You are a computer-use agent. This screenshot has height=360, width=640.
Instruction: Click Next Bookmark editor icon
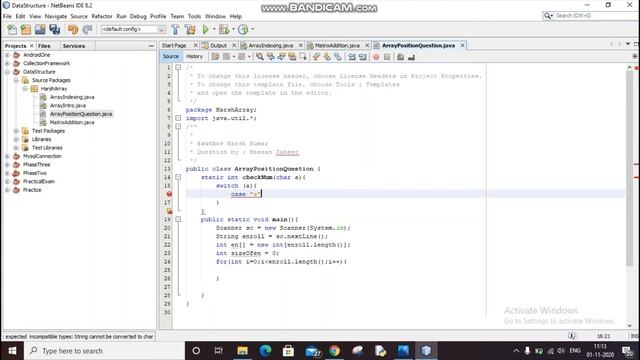(327, 57)
